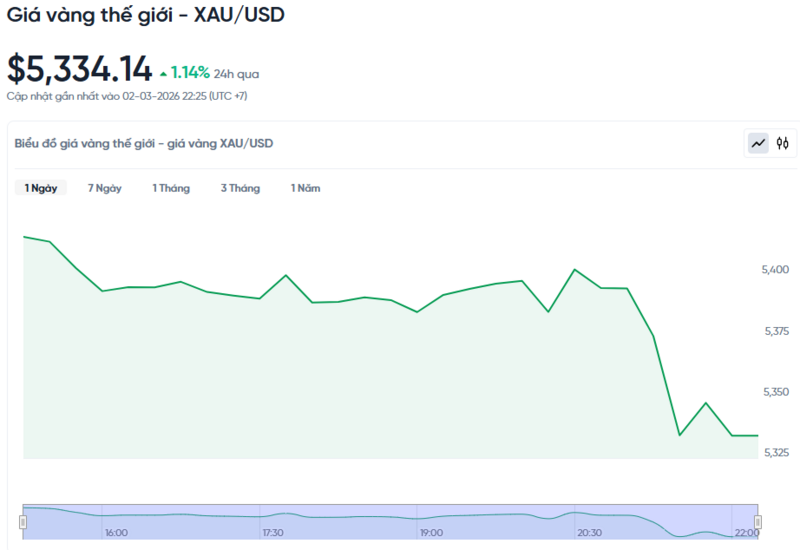Switch to the candlestick chart view
Viewport: 800px width, 550px height.
pyautogui.click(x=783, y=143)
